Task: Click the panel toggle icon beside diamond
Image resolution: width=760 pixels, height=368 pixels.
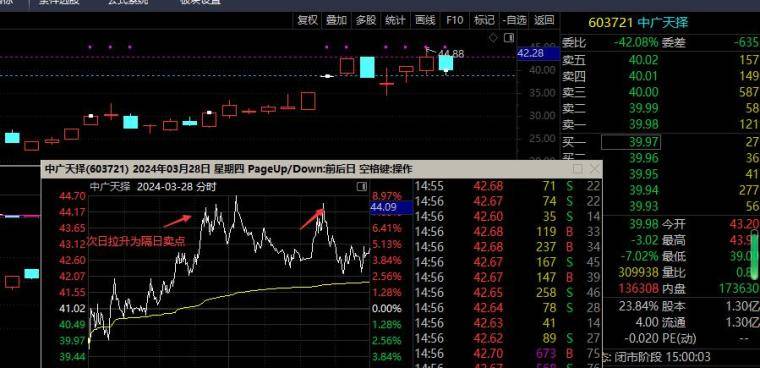Action: coord(508,38)
